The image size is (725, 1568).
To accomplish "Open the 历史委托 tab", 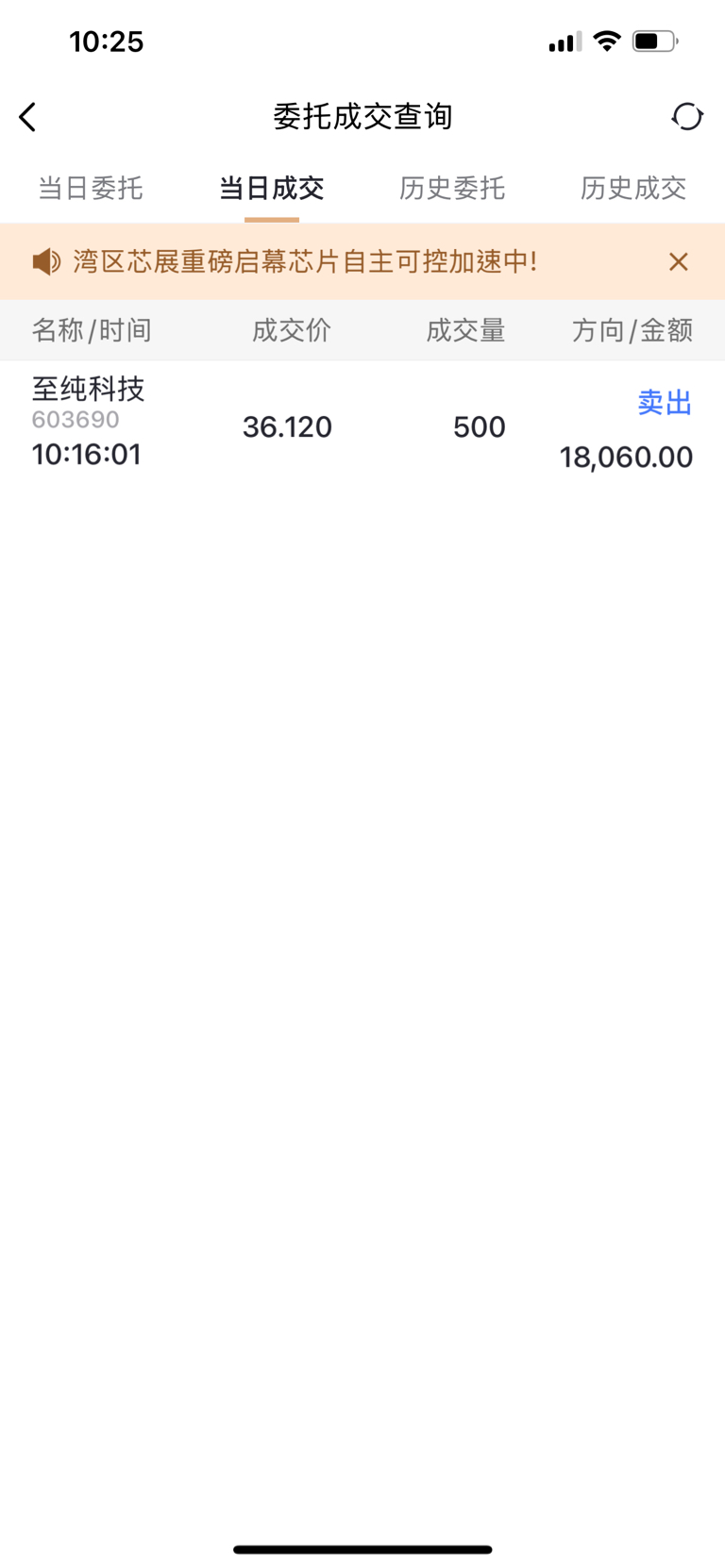I will point(452,188).
